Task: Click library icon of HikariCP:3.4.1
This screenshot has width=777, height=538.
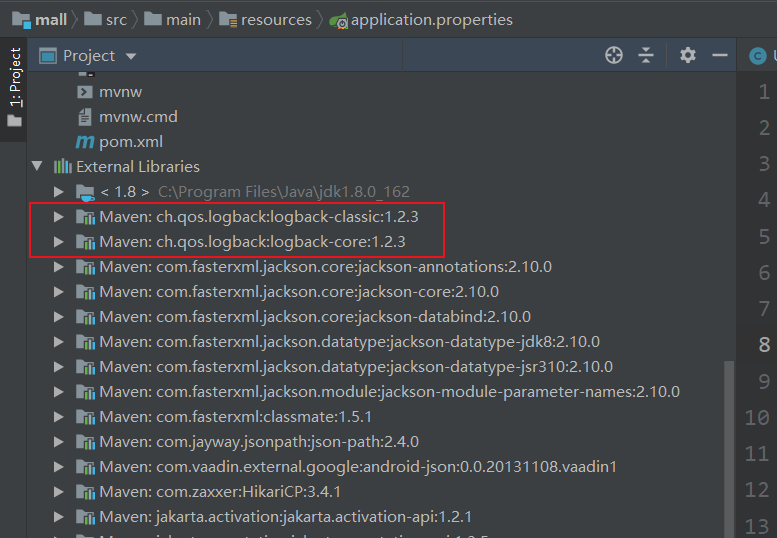Action: [85, 492]
